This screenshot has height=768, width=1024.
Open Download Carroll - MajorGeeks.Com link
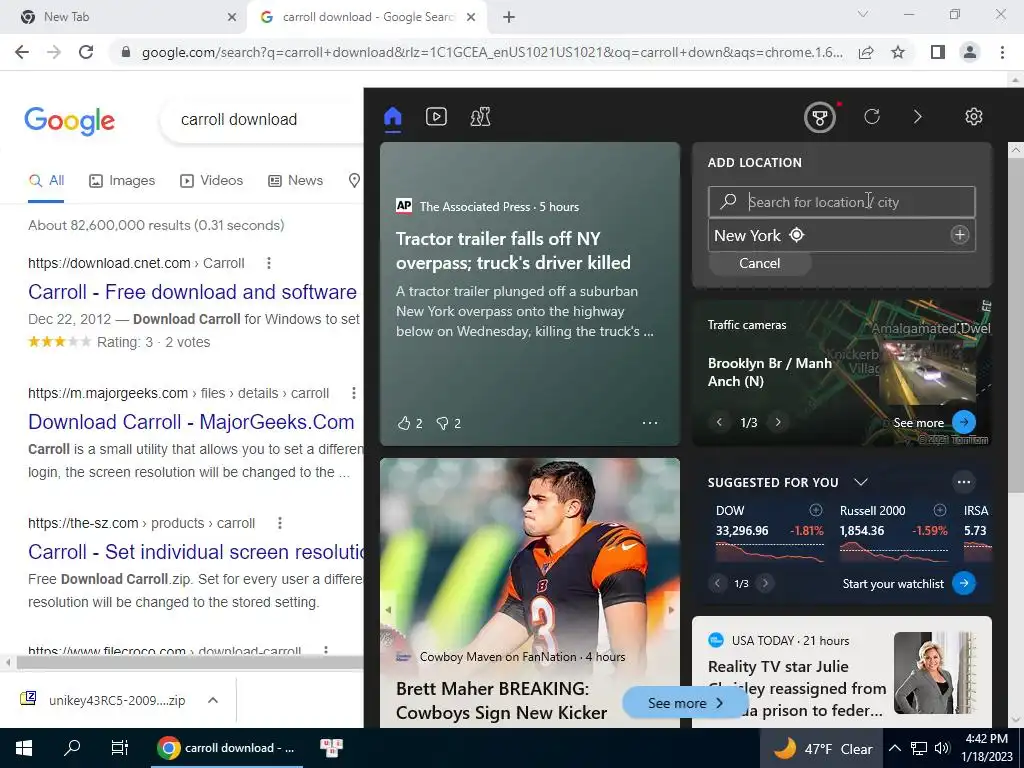point(191,422)
